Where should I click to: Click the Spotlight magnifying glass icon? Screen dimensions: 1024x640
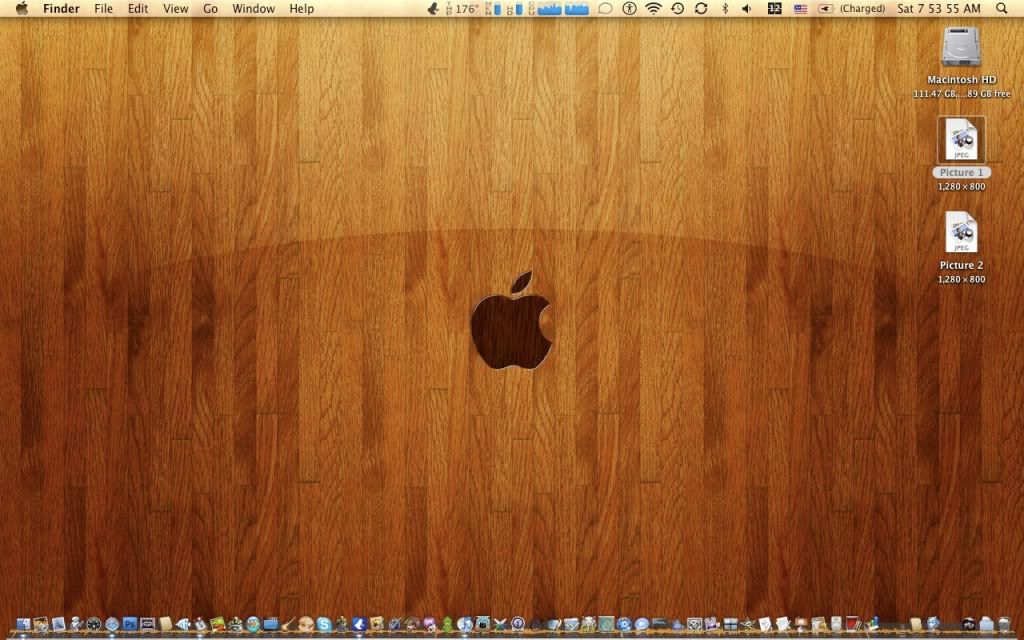pyautogui.click(x=1001, y=8)
